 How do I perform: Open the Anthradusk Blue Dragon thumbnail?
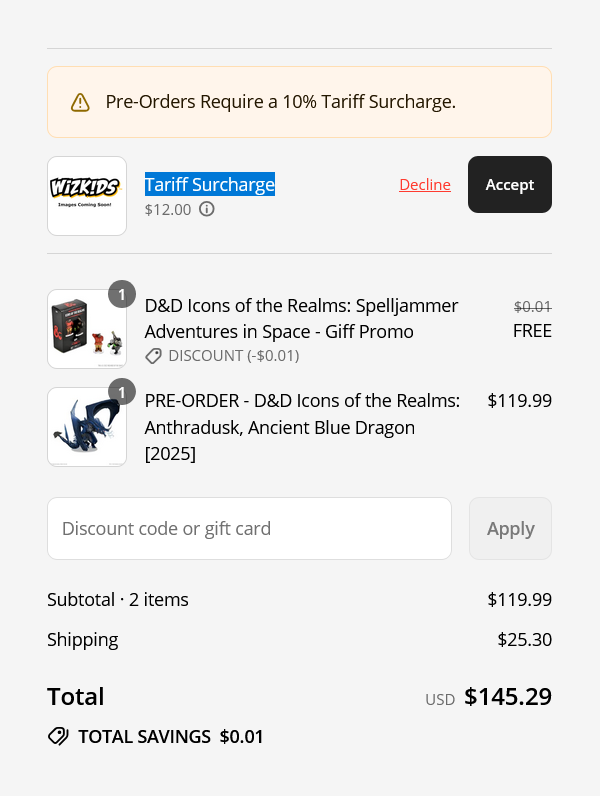pos(87,427)
